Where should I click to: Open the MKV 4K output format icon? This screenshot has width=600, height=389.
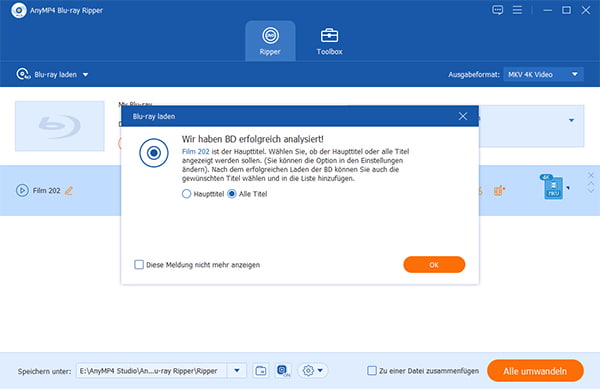click(x=553, y=187)
